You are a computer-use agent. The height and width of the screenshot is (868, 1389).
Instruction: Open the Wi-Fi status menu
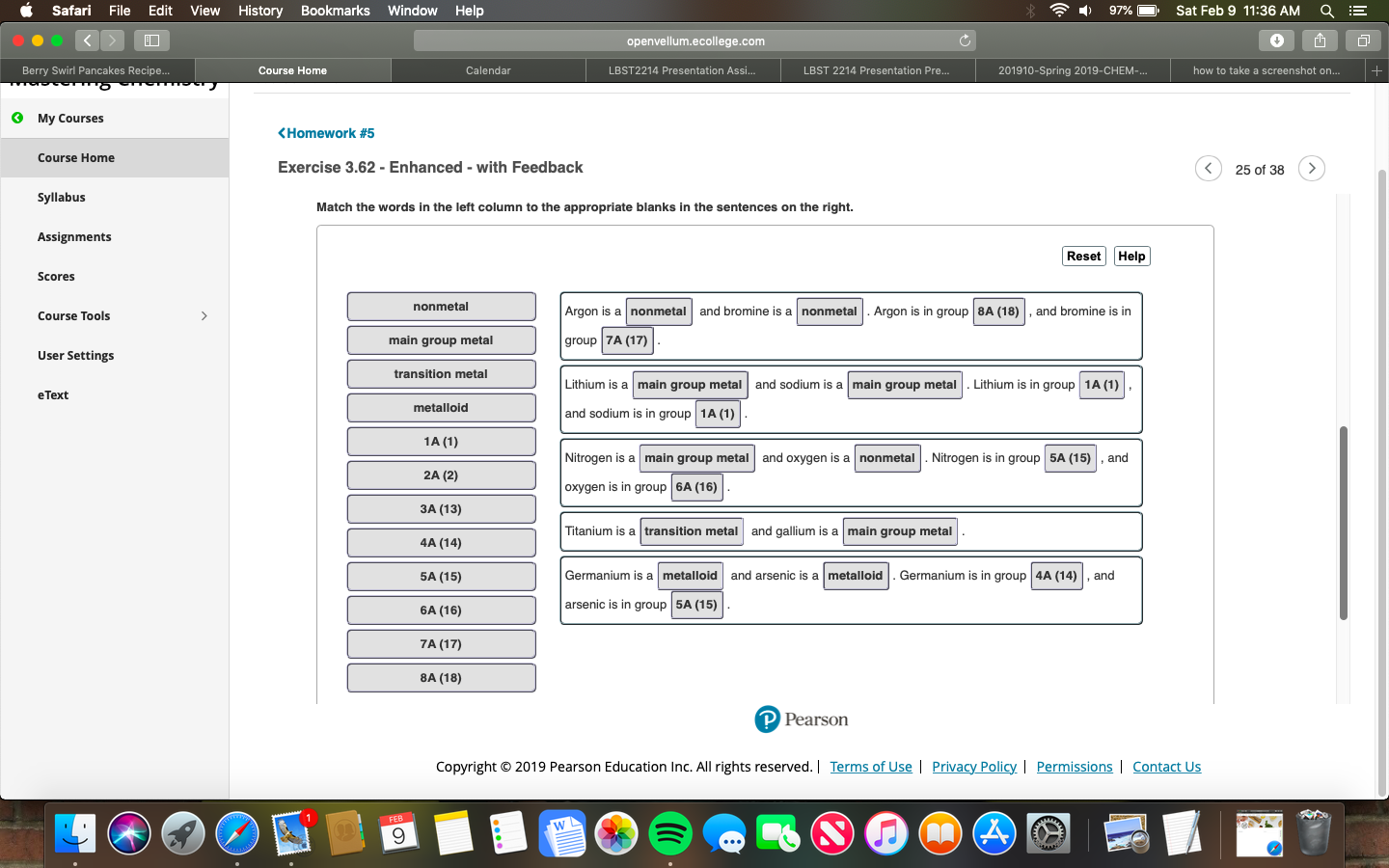[1059, 11]
